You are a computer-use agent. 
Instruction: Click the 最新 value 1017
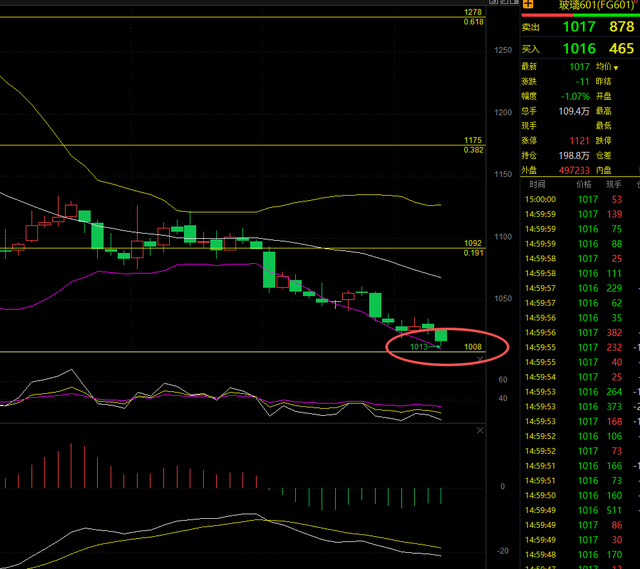(580, 67)
